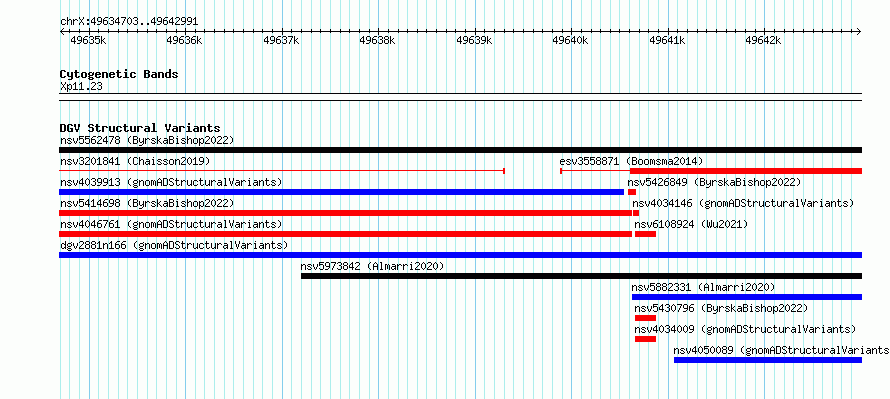Open nsv5973842 (Almarri2020) label

tap(372, 266)
